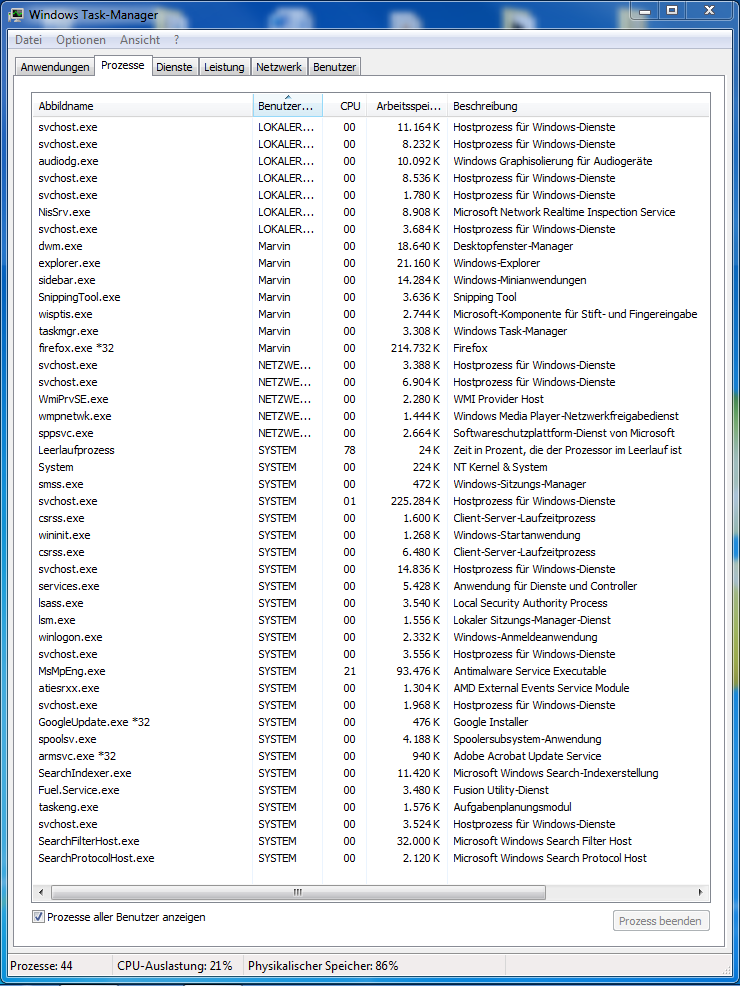
Task: Sort by Arbeitsspeicher column header
Action: [406, 106]
